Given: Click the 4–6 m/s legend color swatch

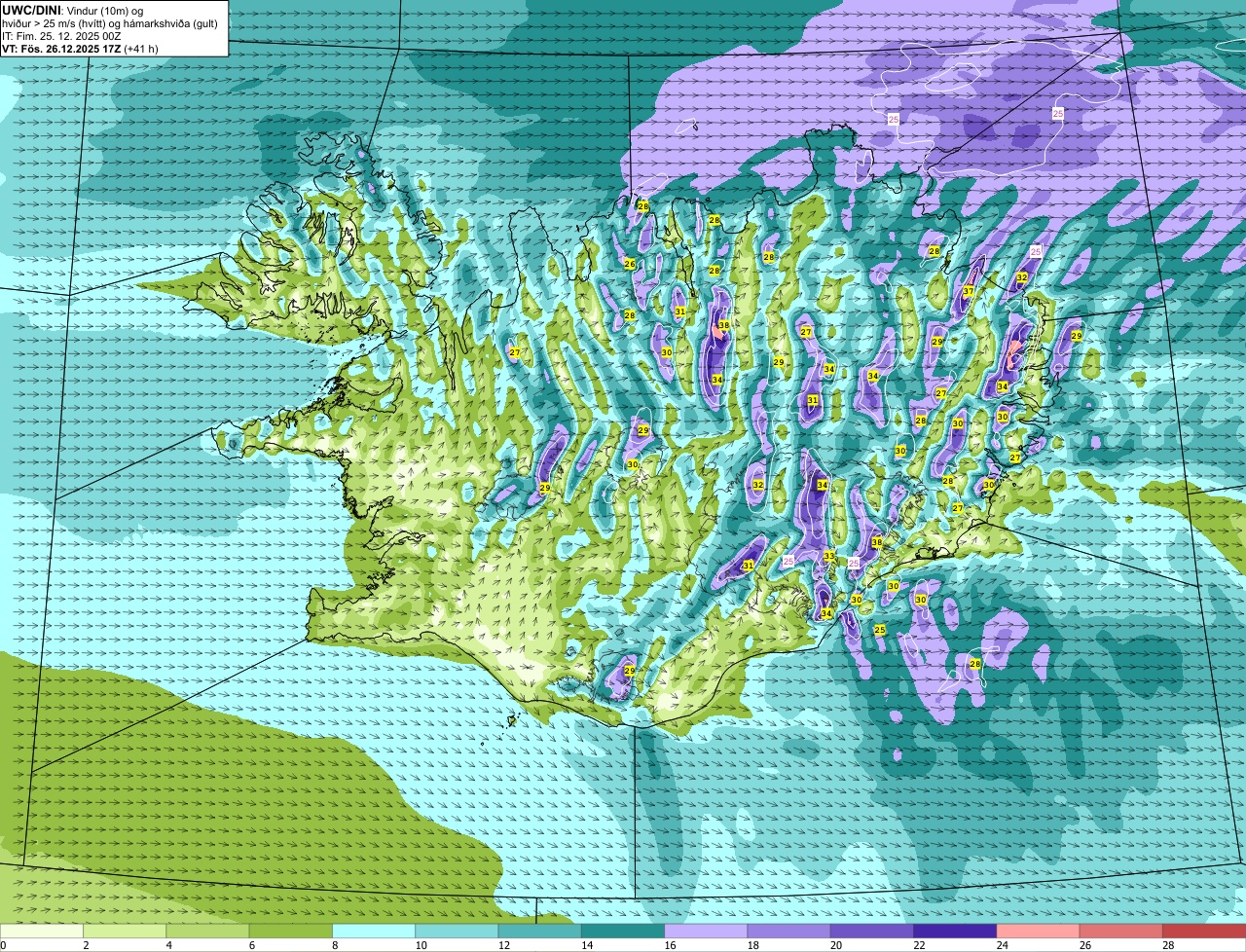Looking at the screenshot, I should tap(207, 931).
